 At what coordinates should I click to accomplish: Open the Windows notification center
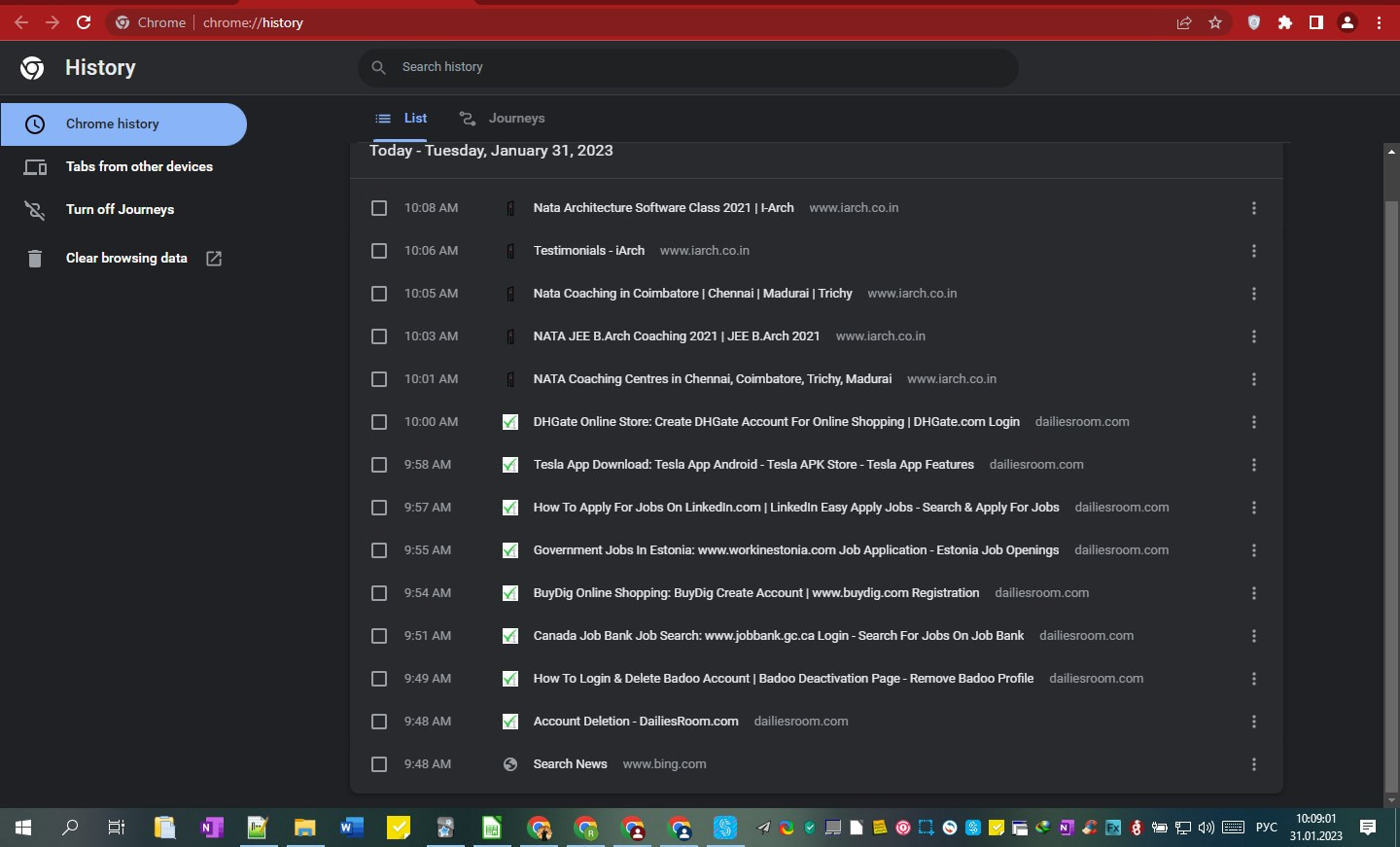pos(1368,828)
